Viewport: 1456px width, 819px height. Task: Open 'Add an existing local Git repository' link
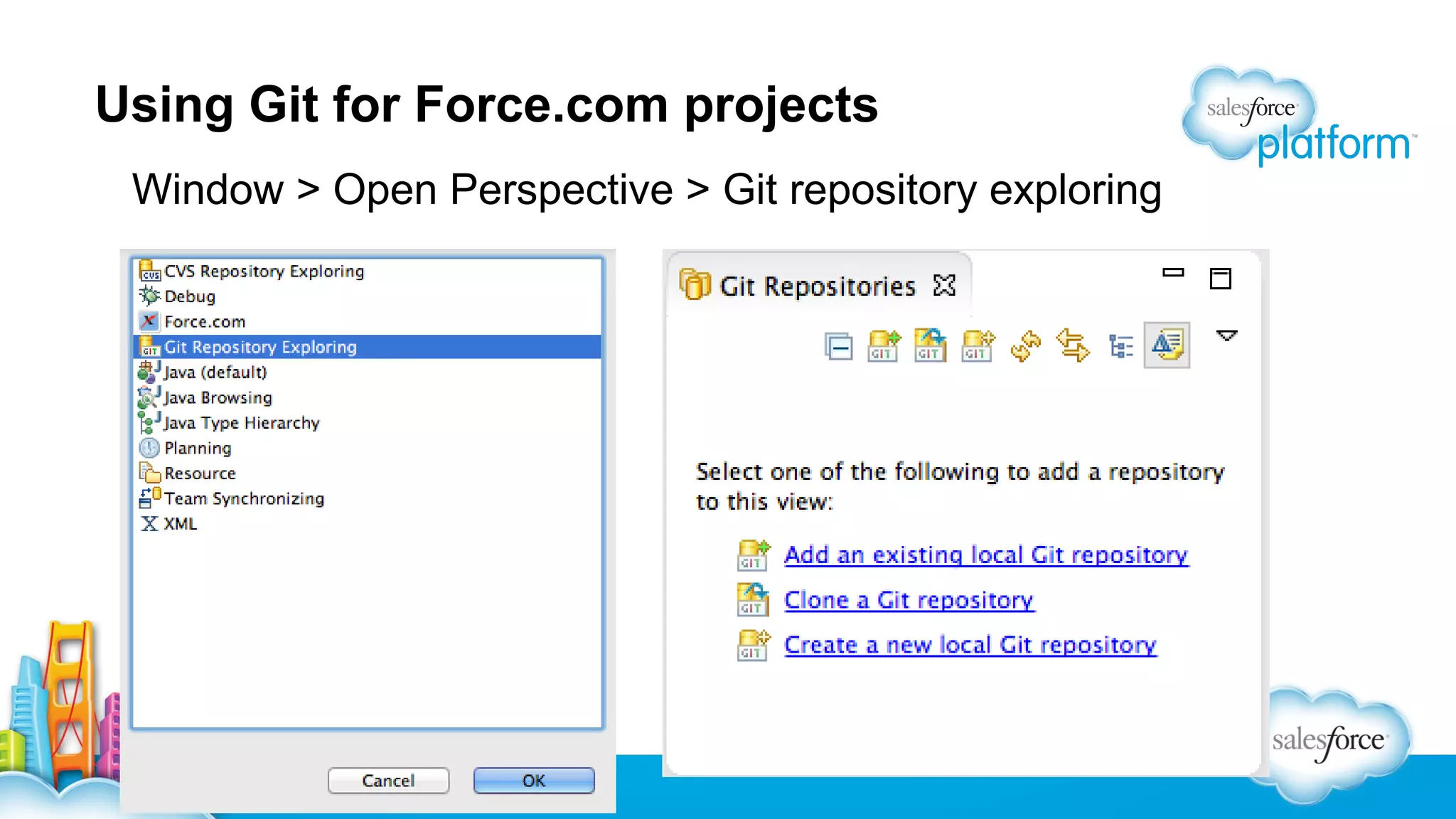(986, 555)
